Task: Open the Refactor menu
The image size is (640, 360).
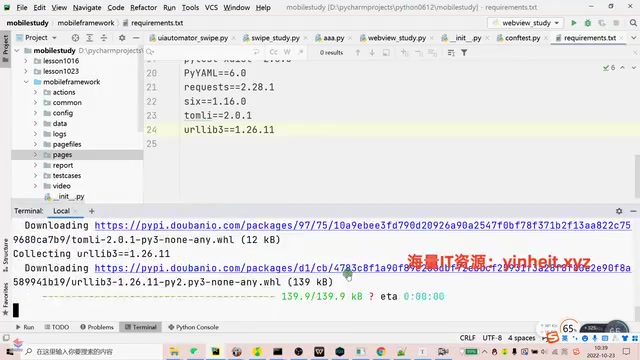Action: pyautogui.click(x=143, y=7)
